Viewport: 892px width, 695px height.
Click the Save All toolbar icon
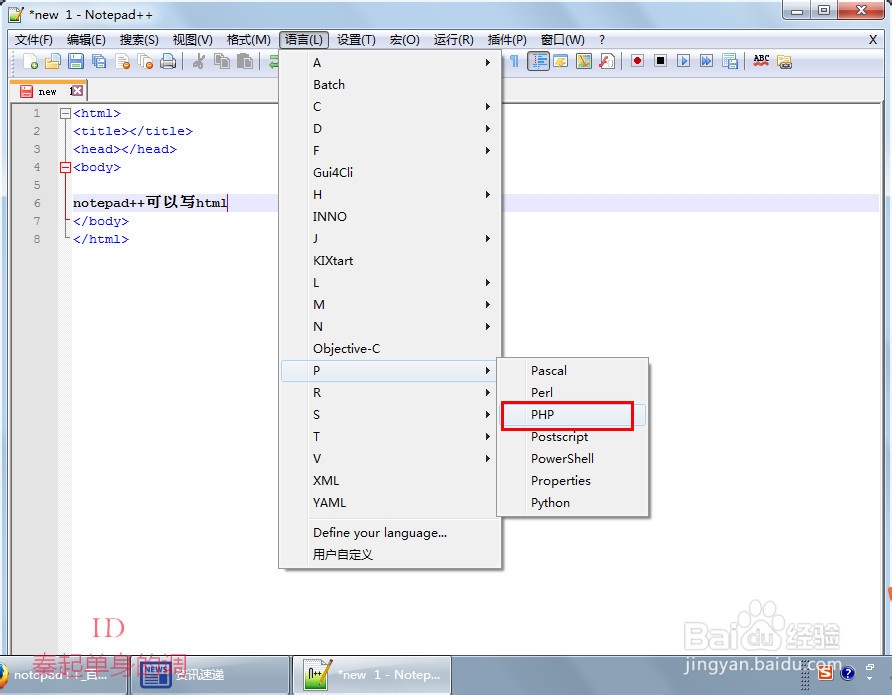click(x=99, y=61)
